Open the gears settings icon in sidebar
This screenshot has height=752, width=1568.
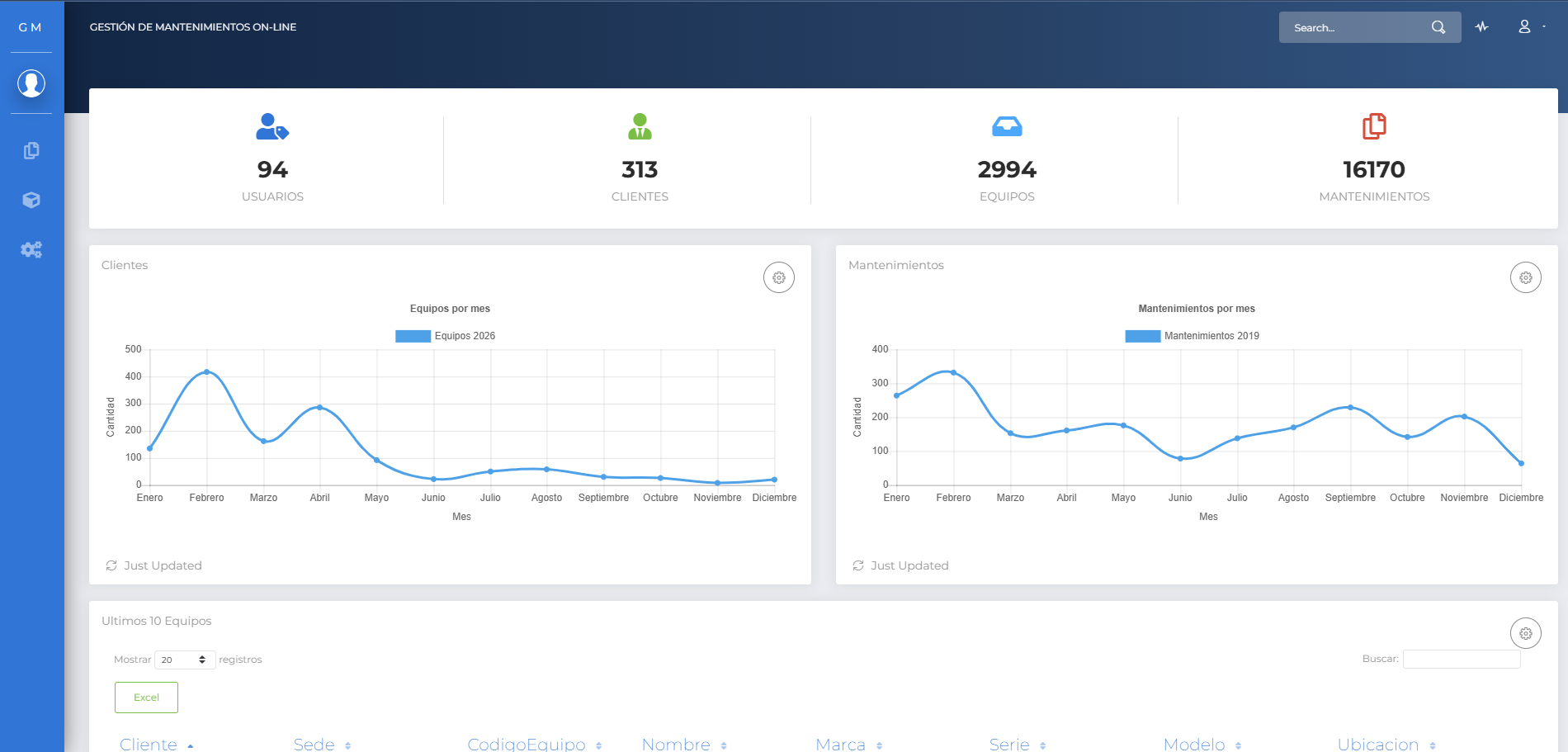pyautogui.click(x=31, y=249)
